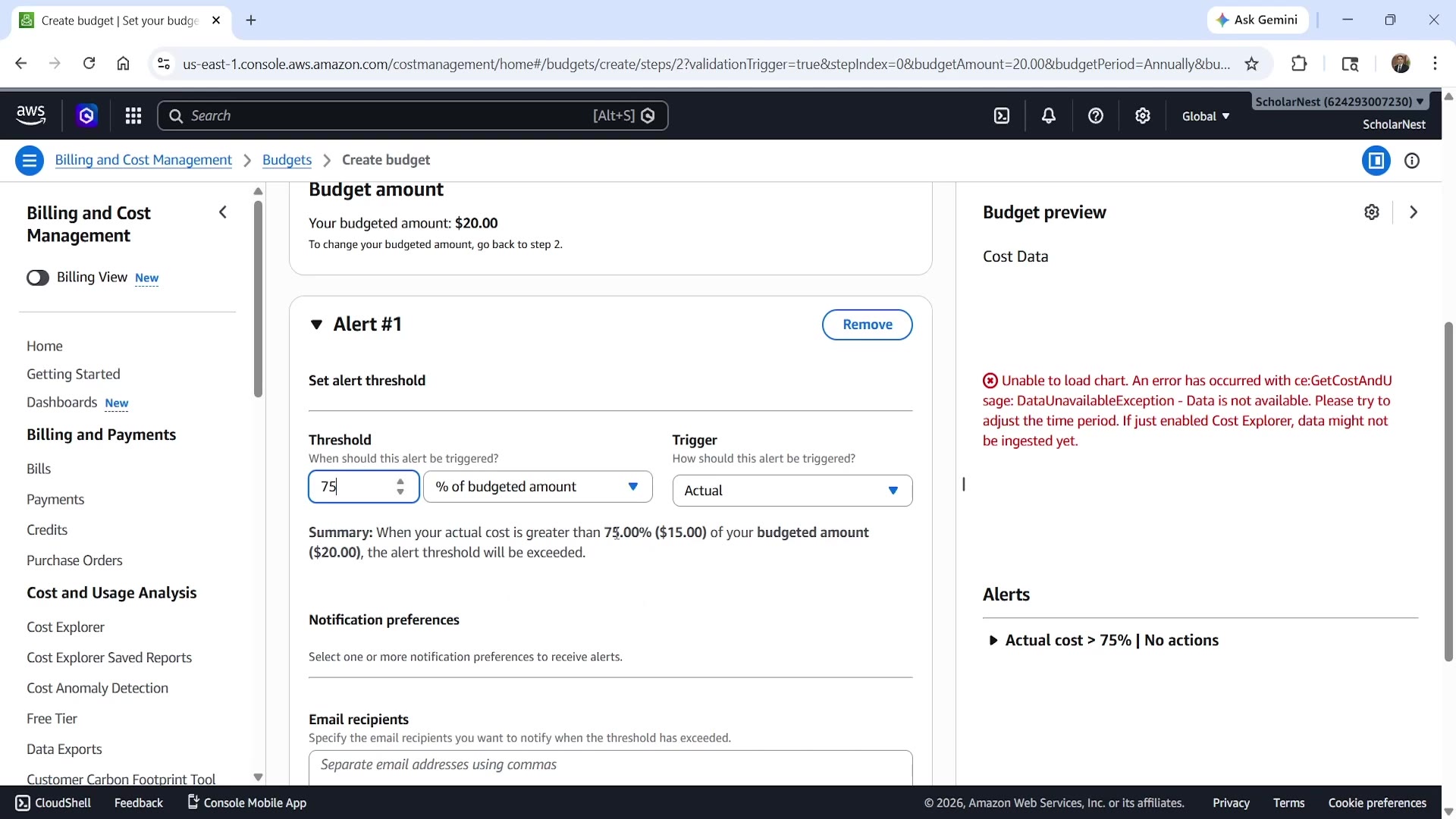
Task: Open the Global region selector
Action: [1206, 116]
